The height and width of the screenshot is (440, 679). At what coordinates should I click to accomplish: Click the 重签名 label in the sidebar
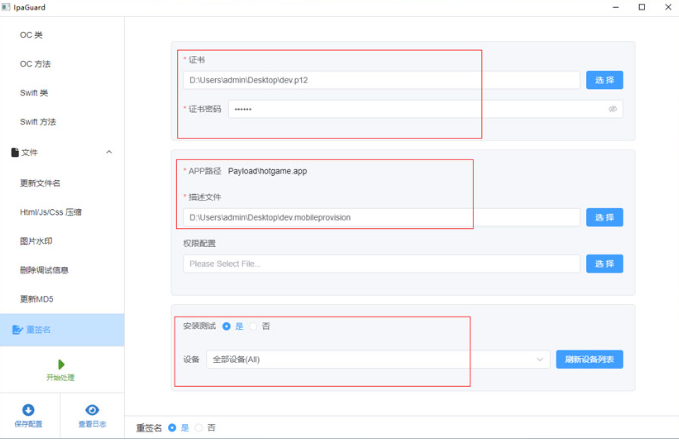[39, 330]
